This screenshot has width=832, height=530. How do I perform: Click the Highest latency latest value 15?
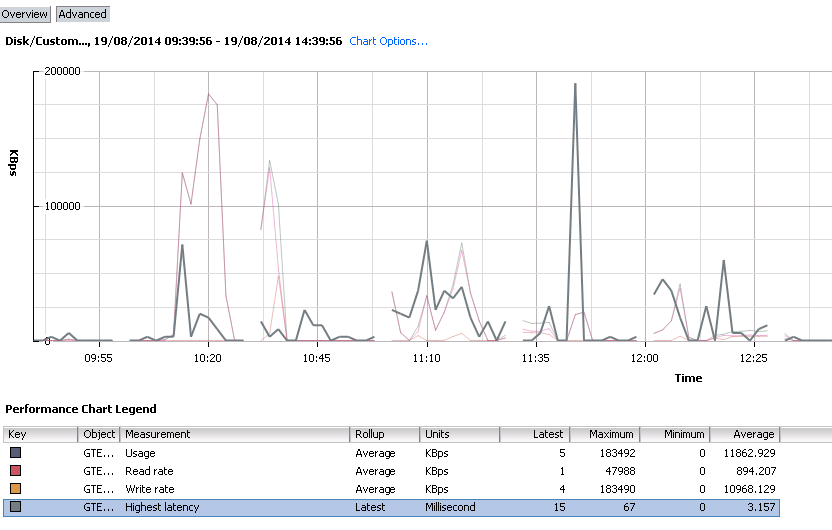[559, 507]
